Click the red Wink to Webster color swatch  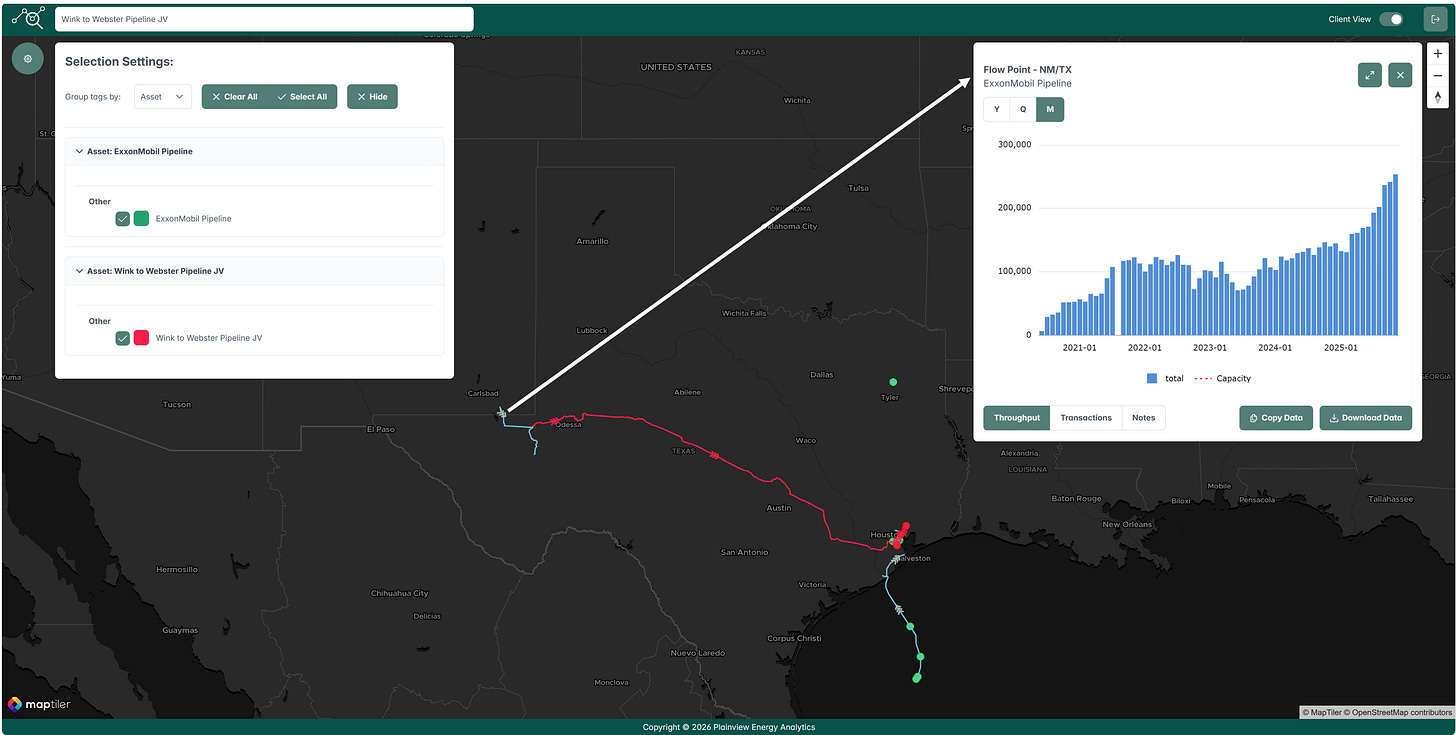pyautogui.click(x=141, y=338)
